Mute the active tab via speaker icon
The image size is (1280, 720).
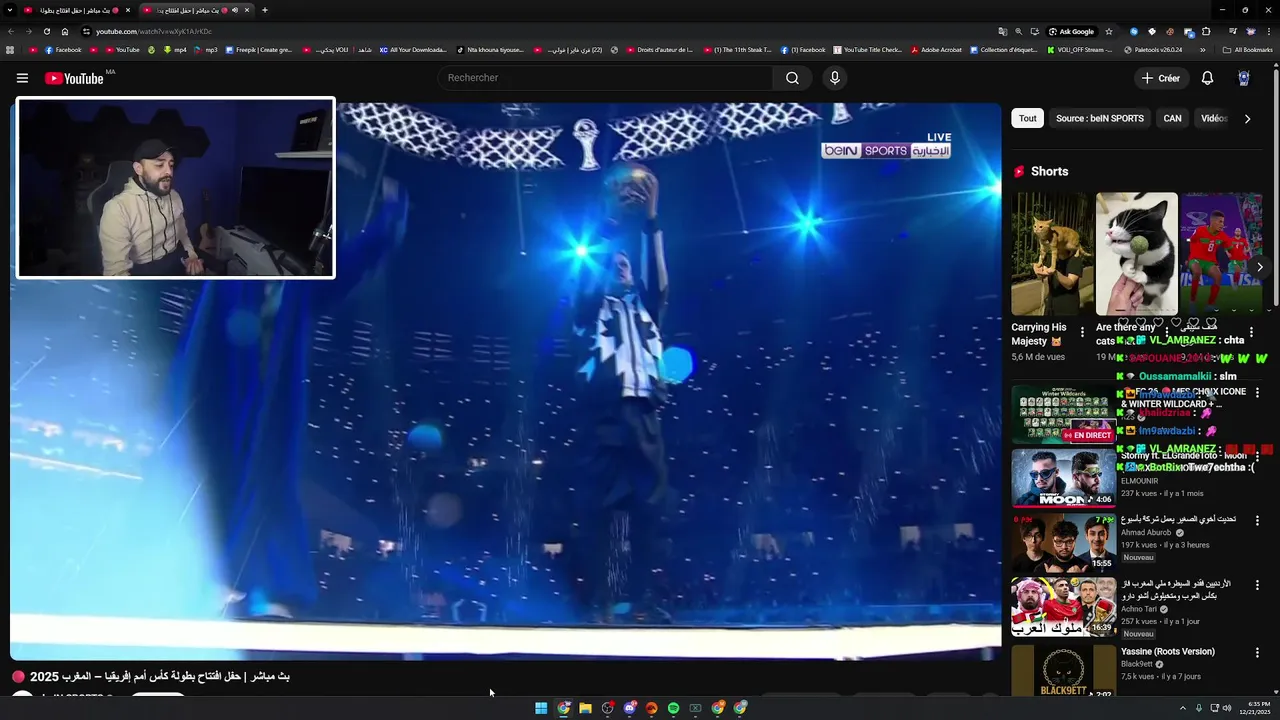pos(235,10)
